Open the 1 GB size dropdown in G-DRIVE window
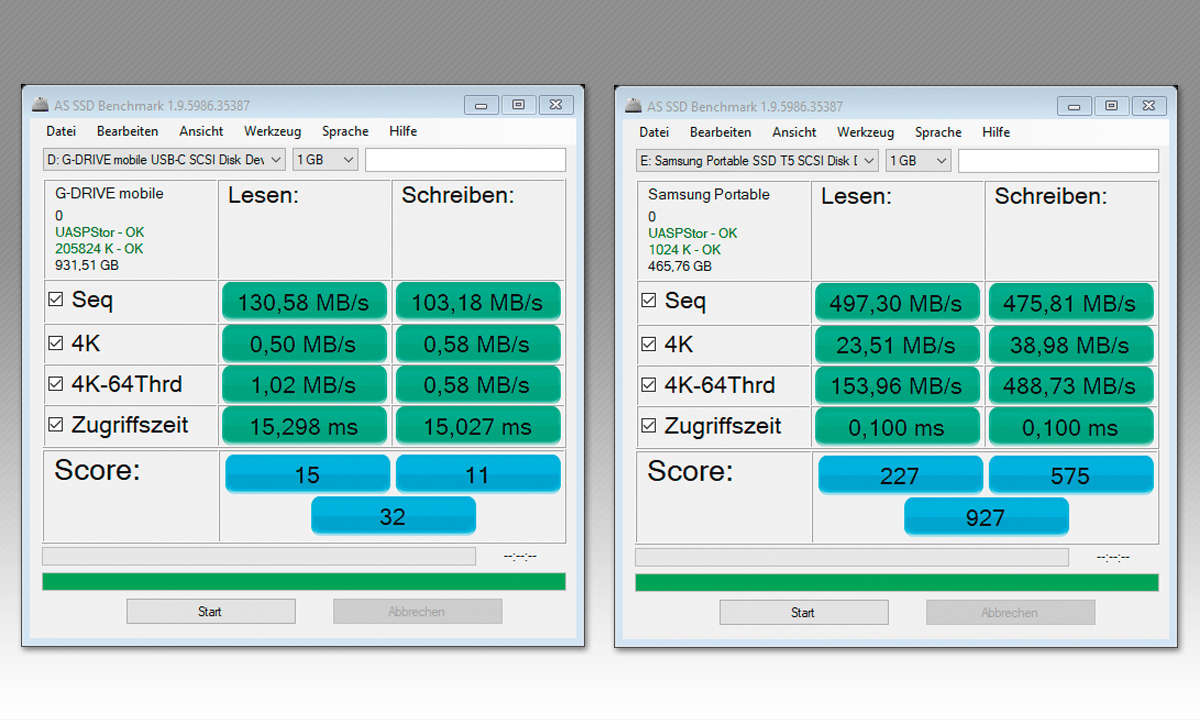Image resolution: width=1200 pixels, height=720 pixels. (x=325, y=159)
